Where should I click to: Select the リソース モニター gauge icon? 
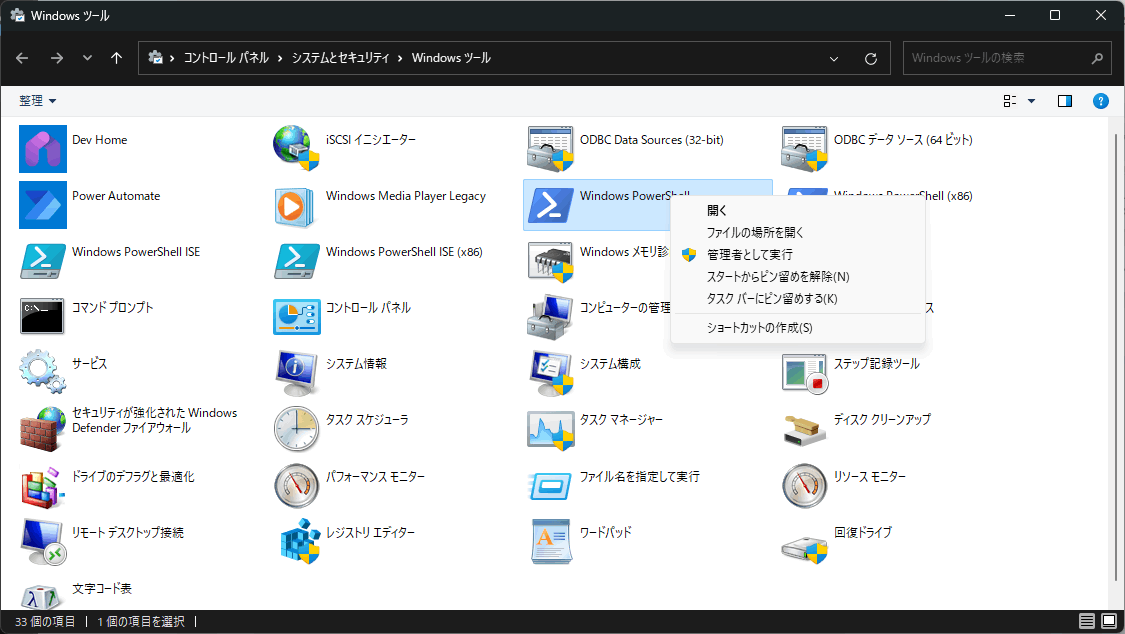[804, 486]
